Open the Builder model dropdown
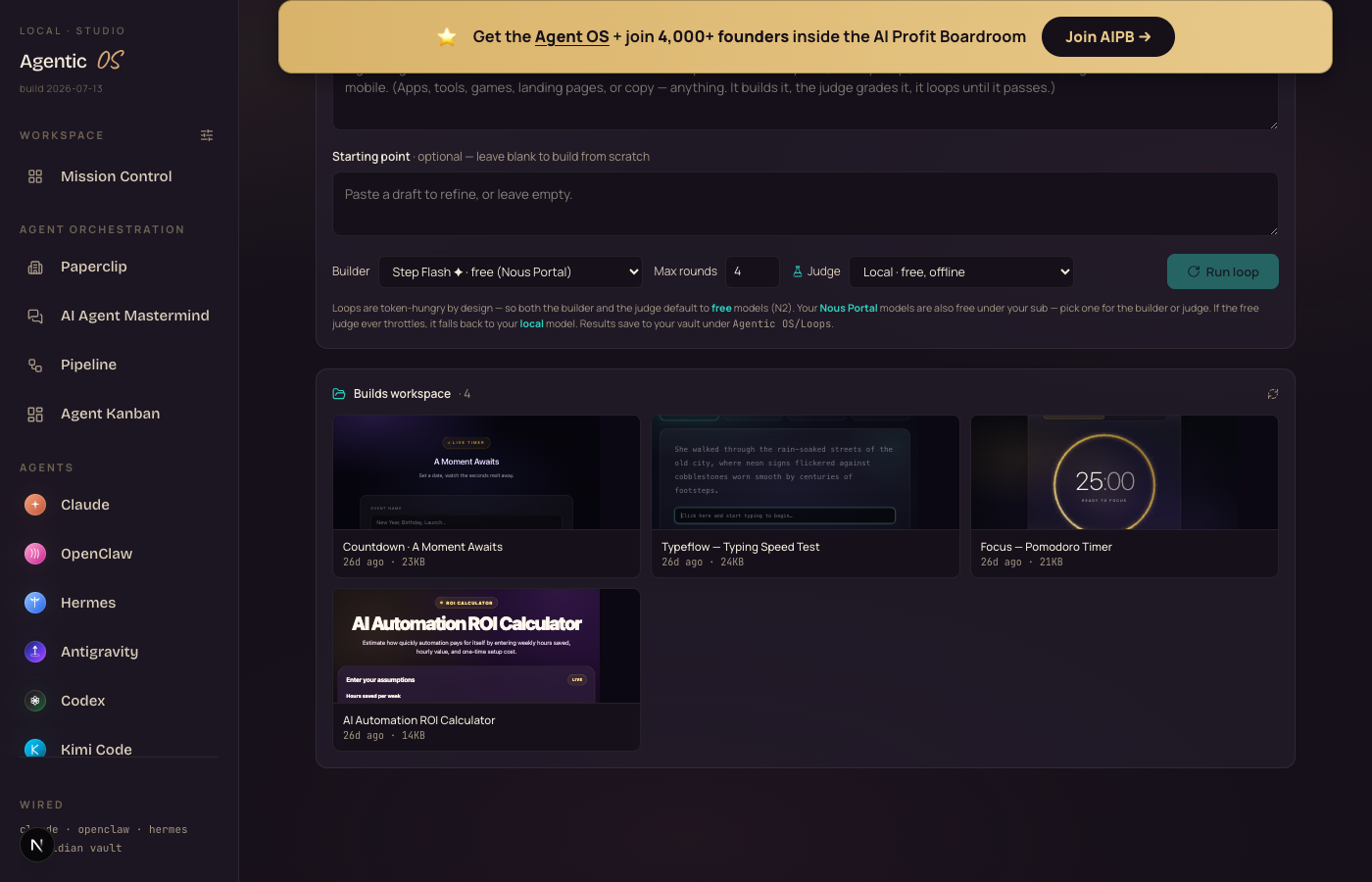Image resolution: width=1372 pixels, height=882 pixels. click(x=511, y=271)
